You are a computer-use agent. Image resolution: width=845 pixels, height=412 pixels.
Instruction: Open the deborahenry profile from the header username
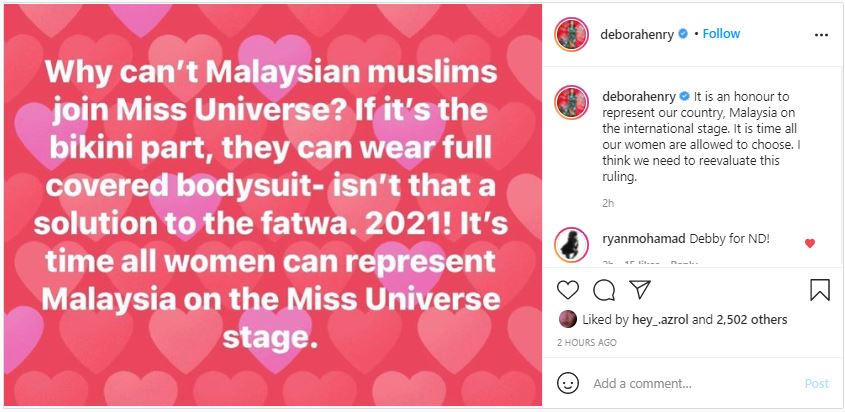[x=637, y=34]
